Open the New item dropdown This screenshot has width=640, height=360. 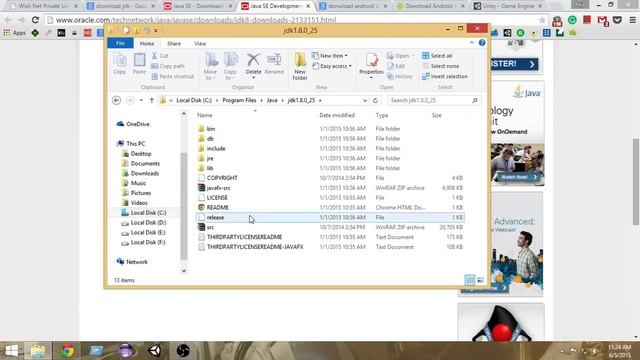tap(330, 56)
